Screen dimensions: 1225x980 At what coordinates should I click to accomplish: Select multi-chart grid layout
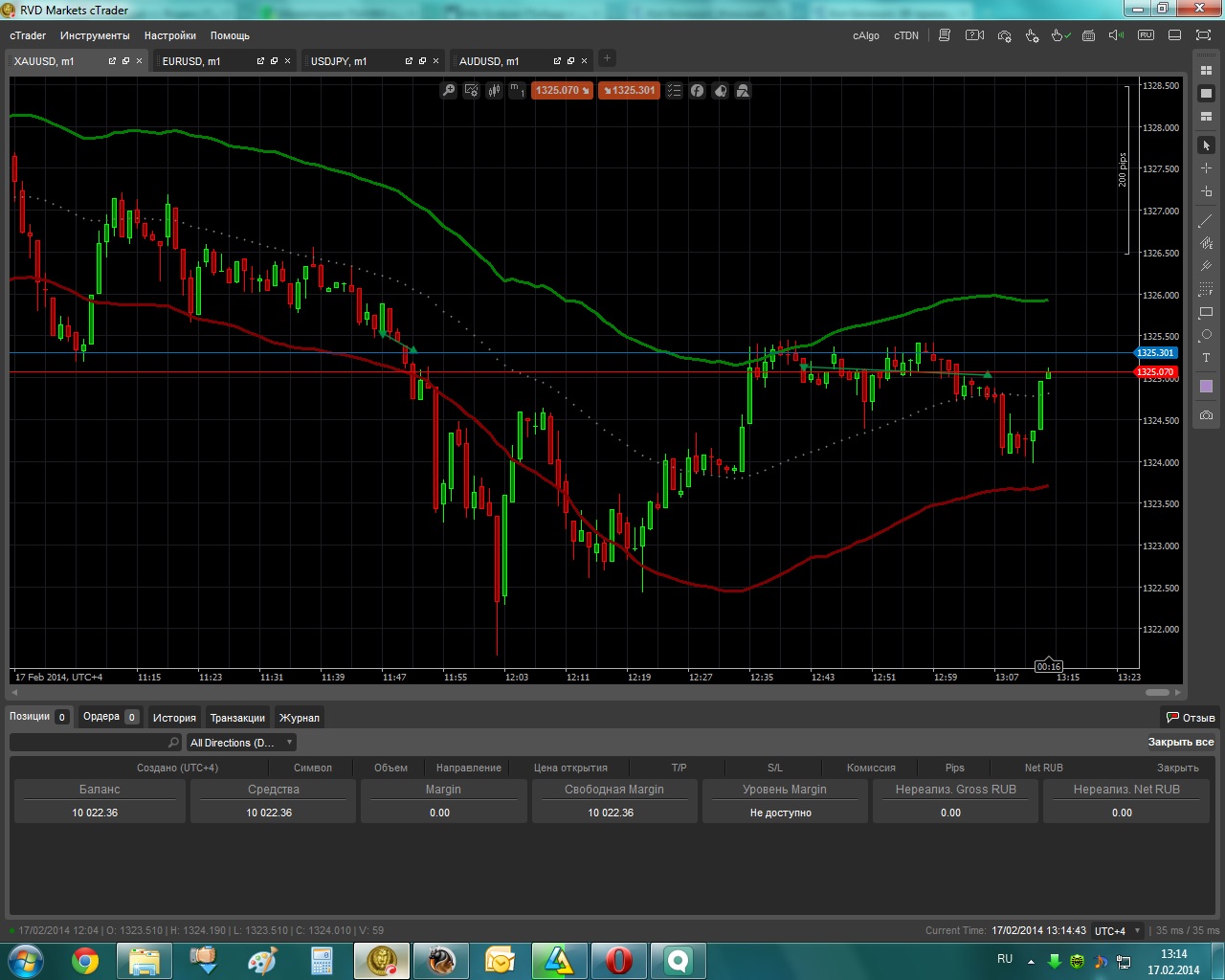1206,71
